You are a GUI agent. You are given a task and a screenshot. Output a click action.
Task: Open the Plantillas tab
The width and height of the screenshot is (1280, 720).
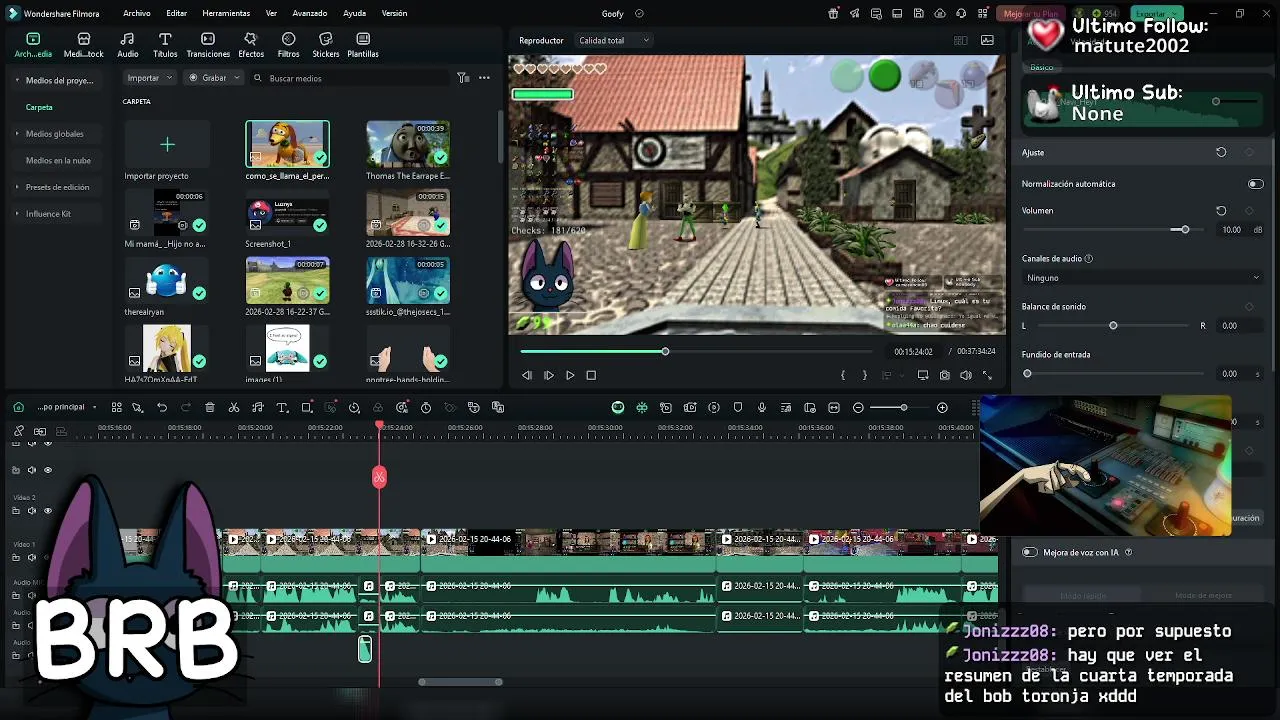(x=363, y=45)
